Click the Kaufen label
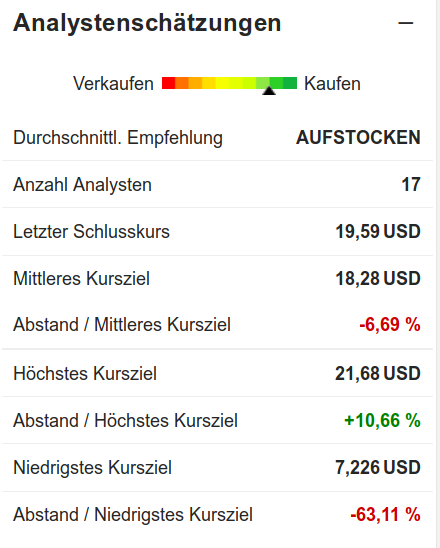 [332, 84]
